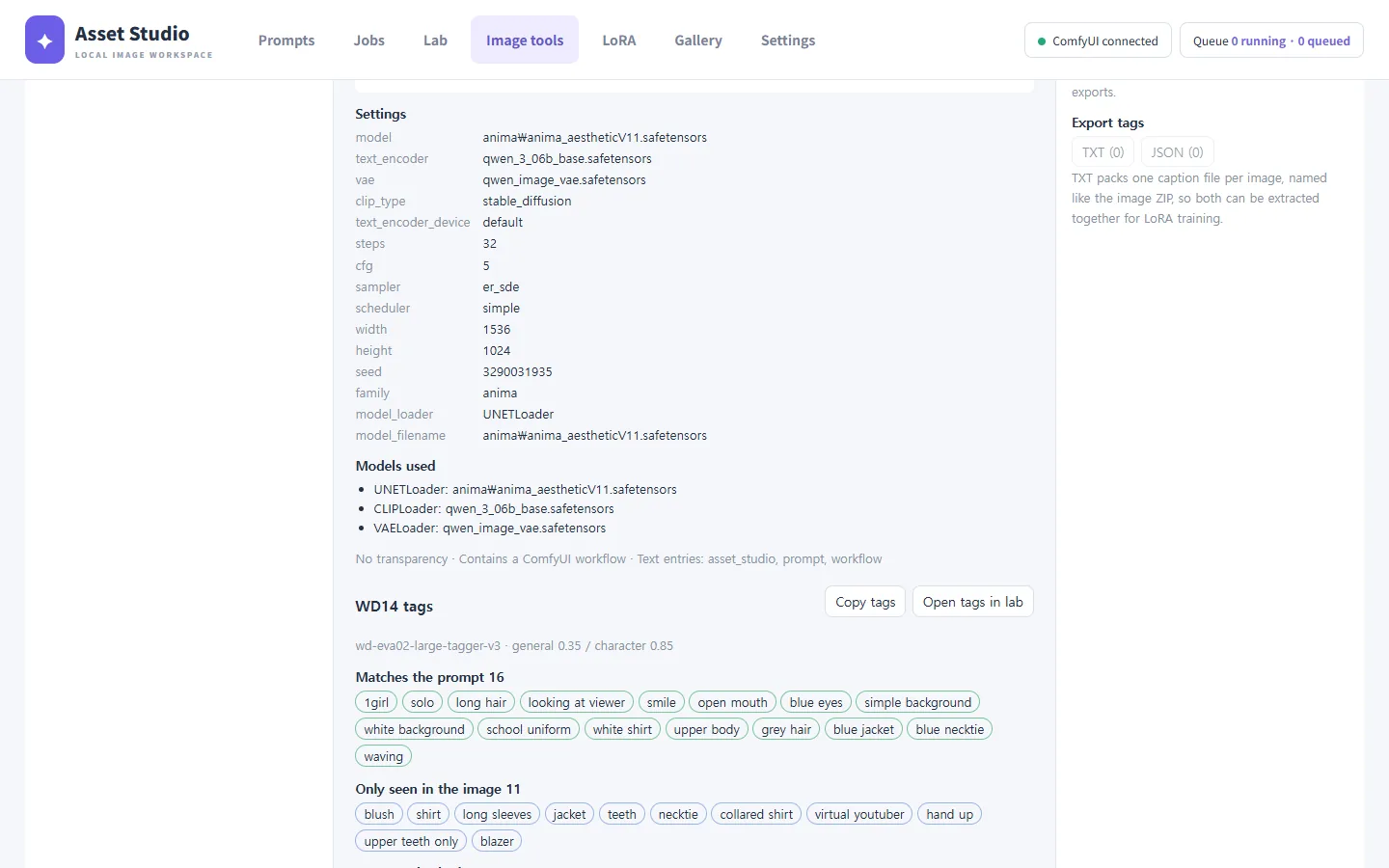Go to the Lab tab
This screenshot has height=868, width=1389.
pos(435,40)
